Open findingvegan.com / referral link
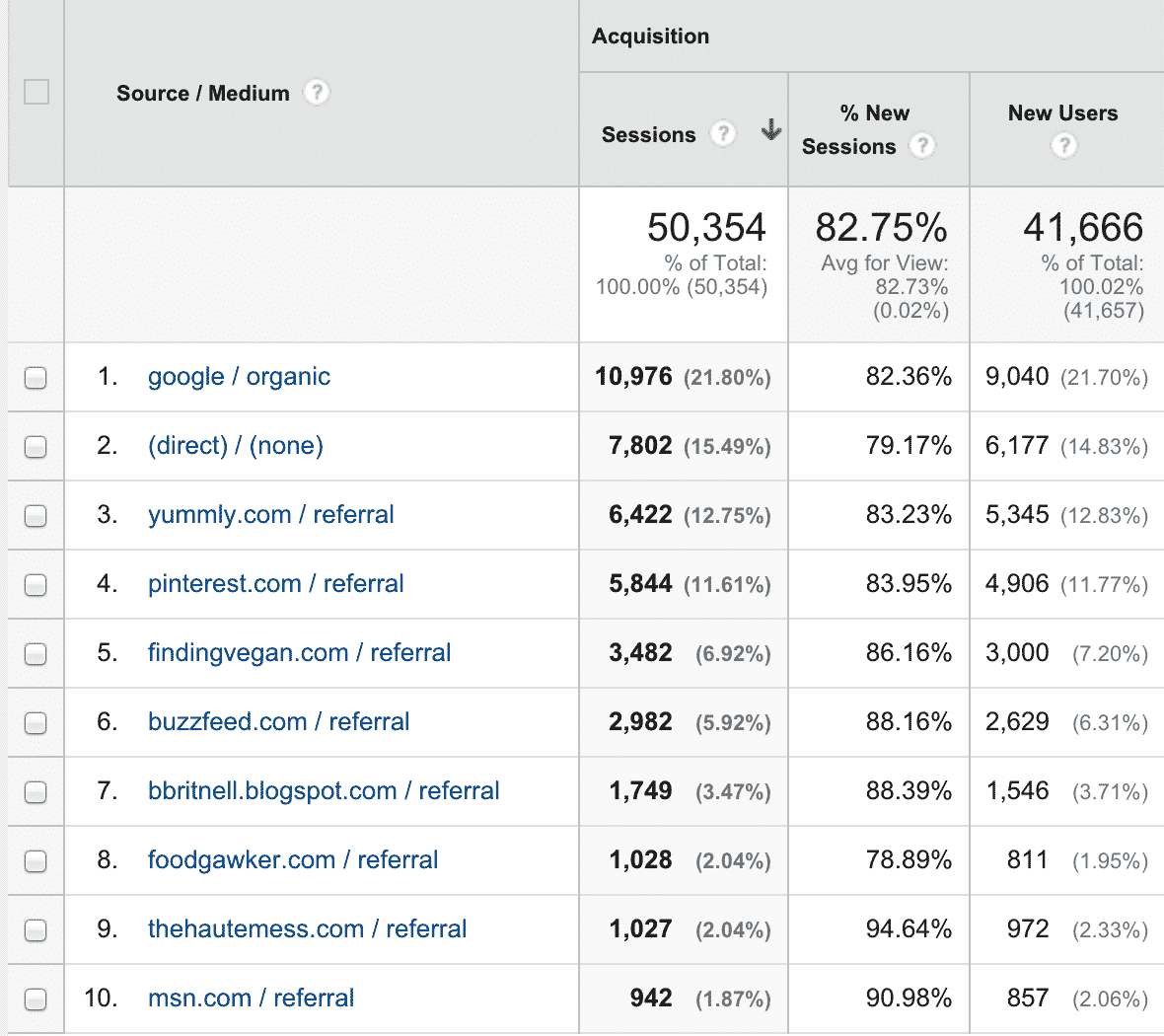 [x=299, y=653]
